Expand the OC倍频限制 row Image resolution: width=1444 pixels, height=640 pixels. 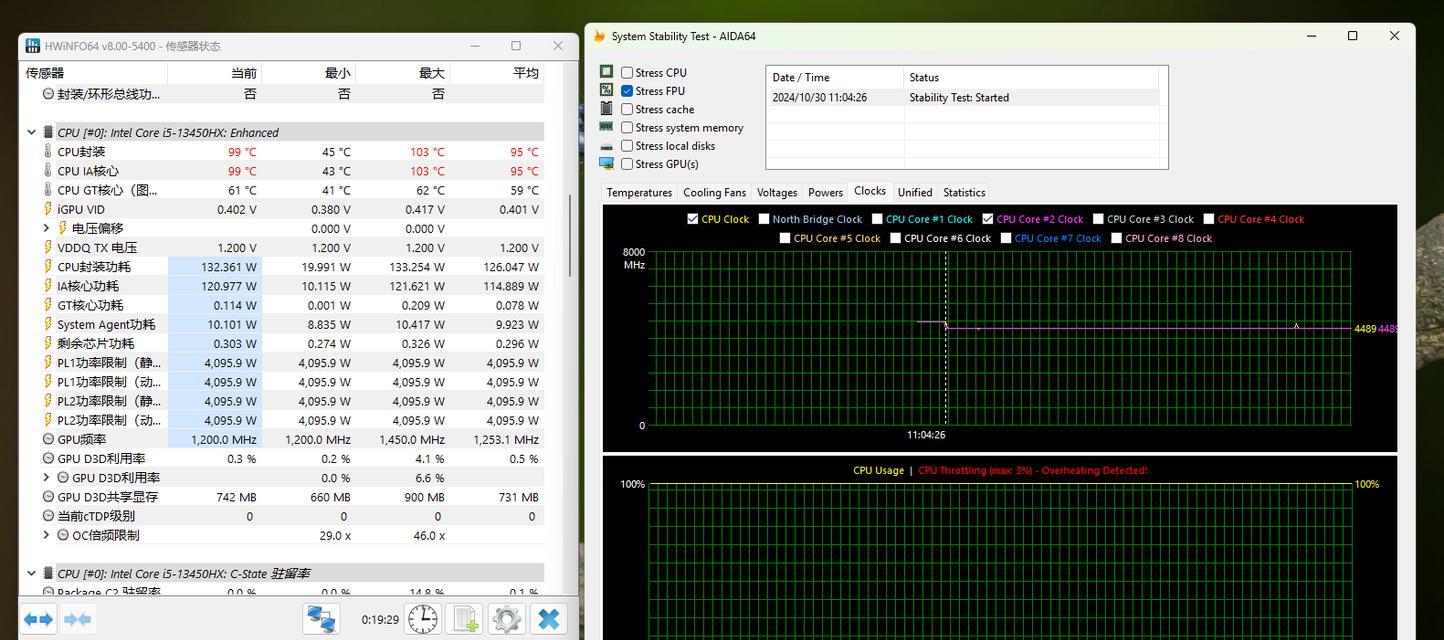click(46, 535)
